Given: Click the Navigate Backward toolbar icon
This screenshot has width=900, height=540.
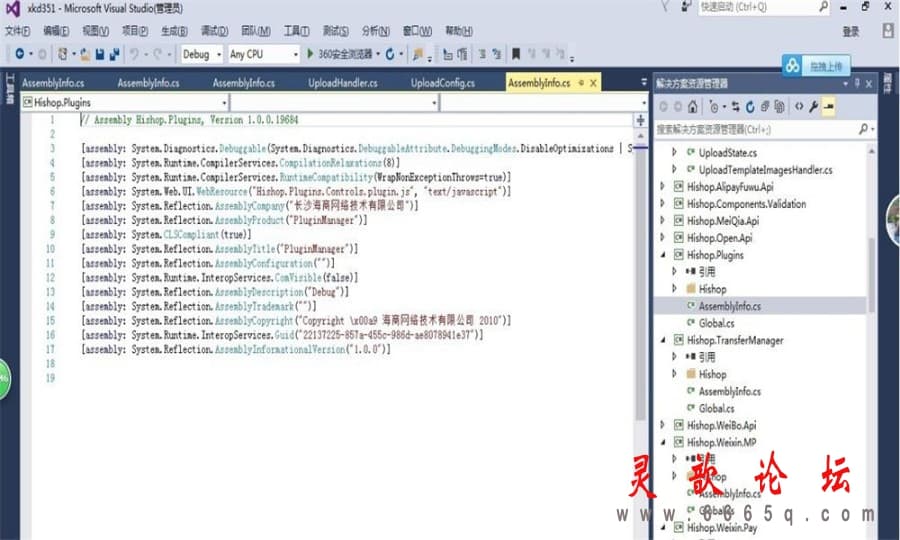Looking at the screenshot, I should pyautogui.click(x=20, y=54).
